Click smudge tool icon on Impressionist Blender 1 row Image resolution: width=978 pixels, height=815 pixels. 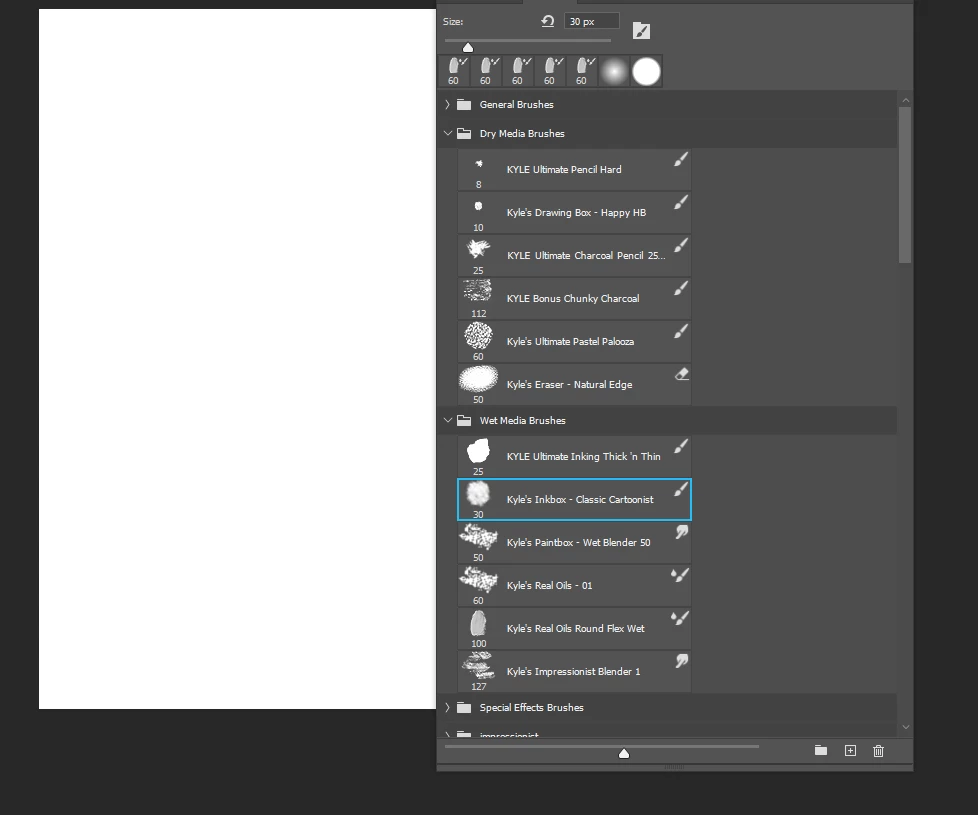[682, 661]
